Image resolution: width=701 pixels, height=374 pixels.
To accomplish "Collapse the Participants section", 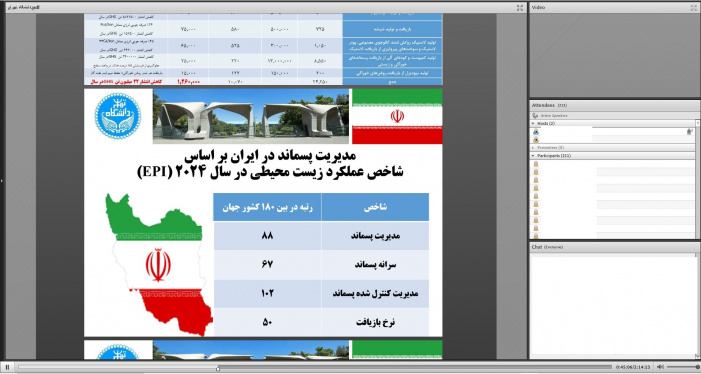I will 533,155.
